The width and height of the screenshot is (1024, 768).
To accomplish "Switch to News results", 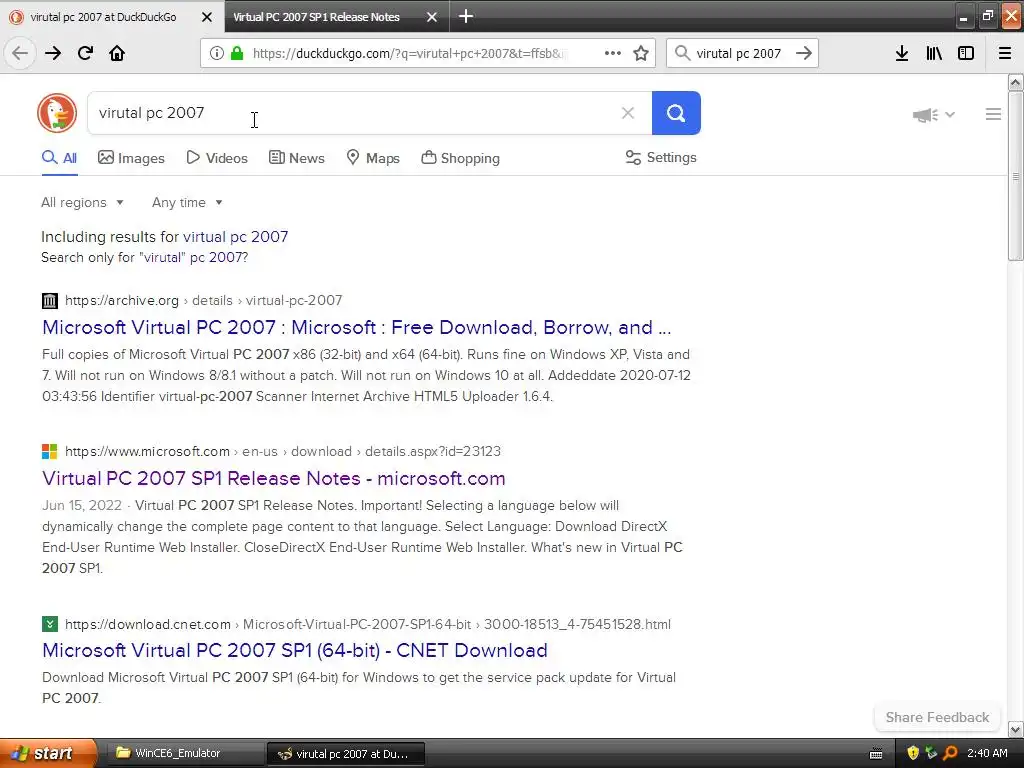I will coord(296,158).
